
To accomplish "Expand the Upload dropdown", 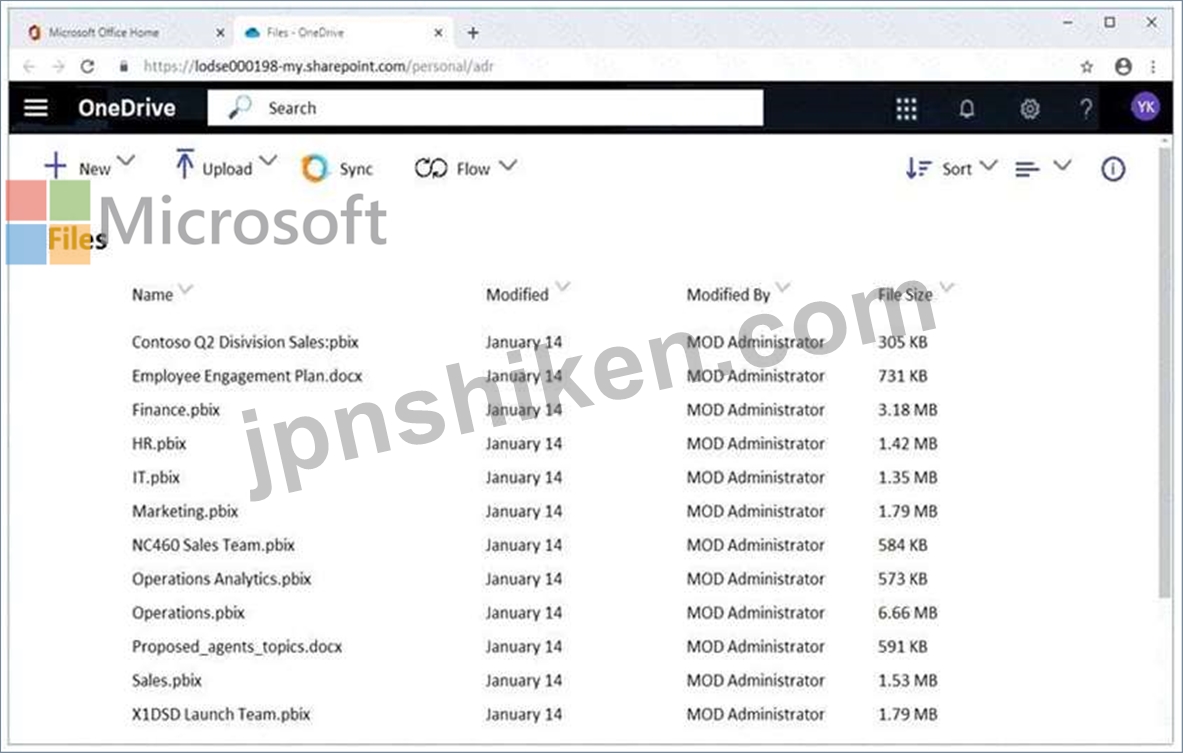I will [268, 161].
